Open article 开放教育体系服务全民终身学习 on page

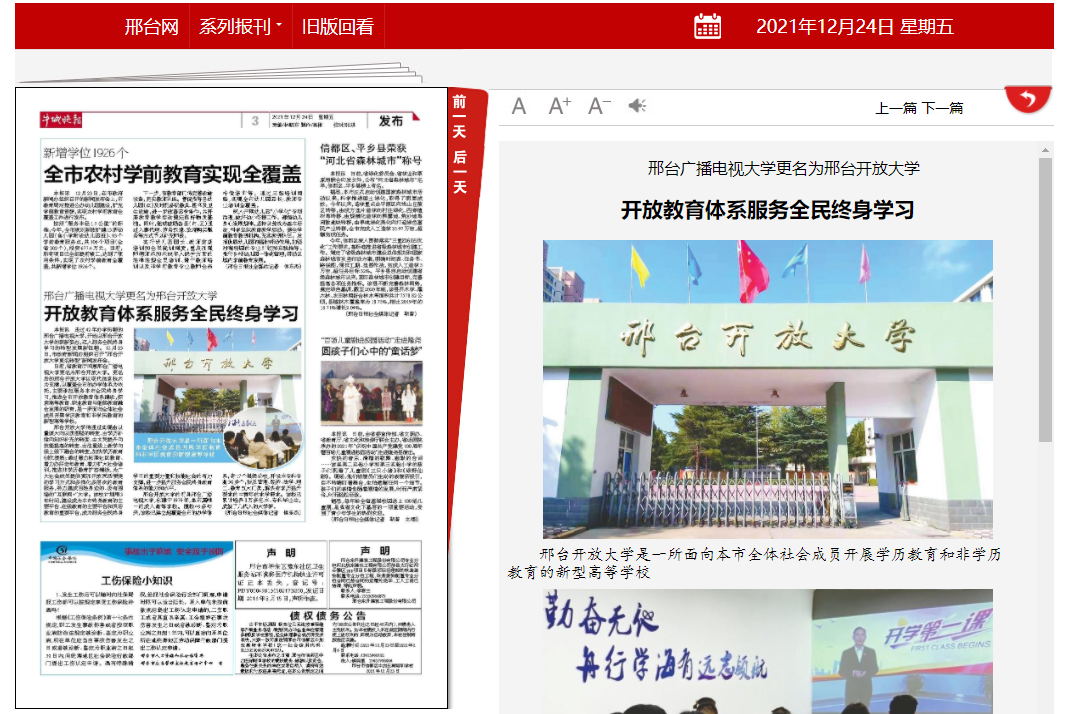tap(171, 314)
